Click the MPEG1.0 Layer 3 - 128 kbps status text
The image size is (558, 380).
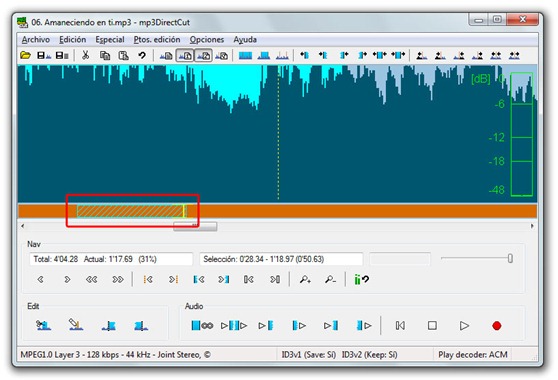tap(115, 355)
